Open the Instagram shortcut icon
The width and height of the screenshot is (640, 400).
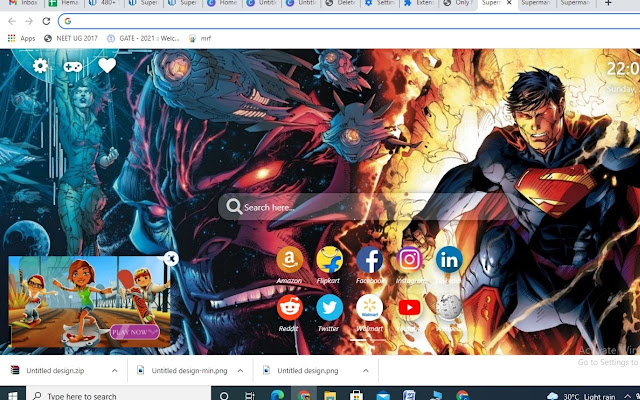click(409, 260)
